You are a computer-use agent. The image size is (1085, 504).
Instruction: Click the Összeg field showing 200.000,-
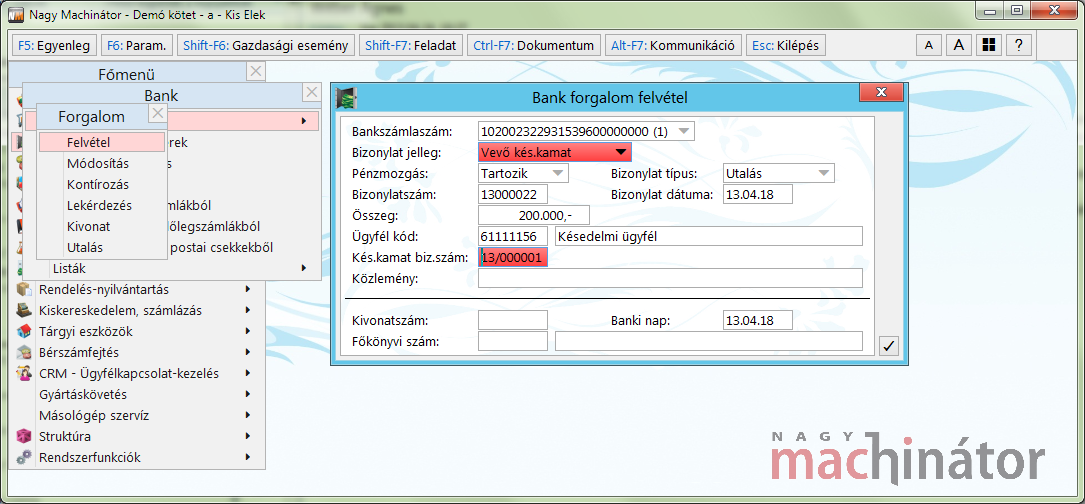point(534,215)
